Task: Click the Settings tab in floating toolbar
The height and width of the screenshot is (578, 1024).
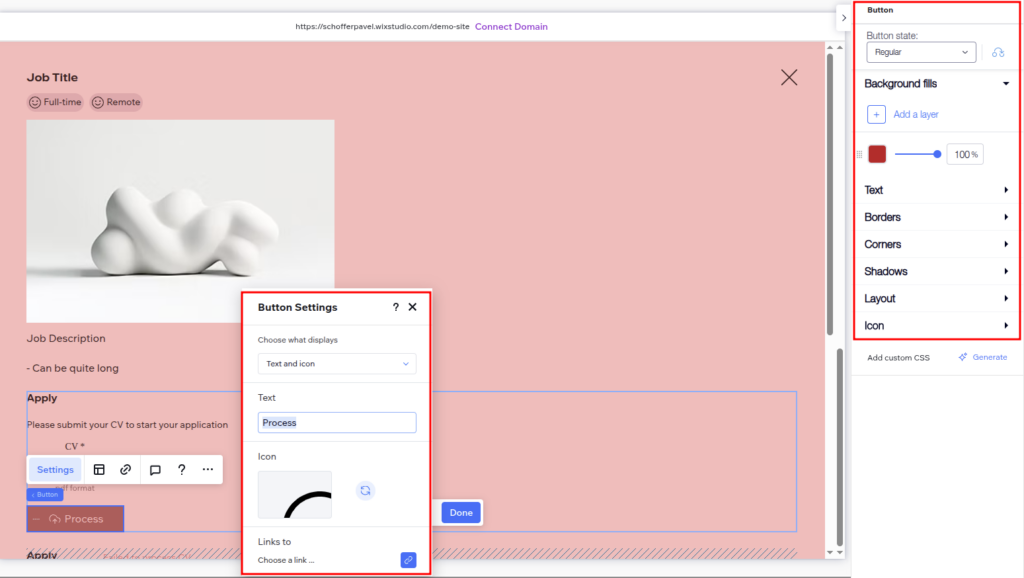Action: click(x=55, y=469)
